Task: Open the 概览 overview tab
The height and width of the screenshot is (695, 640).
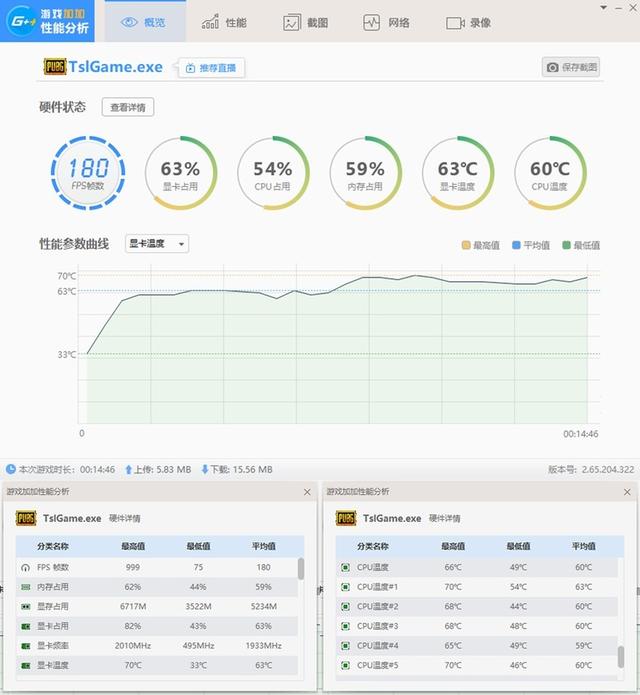Action: point(145,22)
